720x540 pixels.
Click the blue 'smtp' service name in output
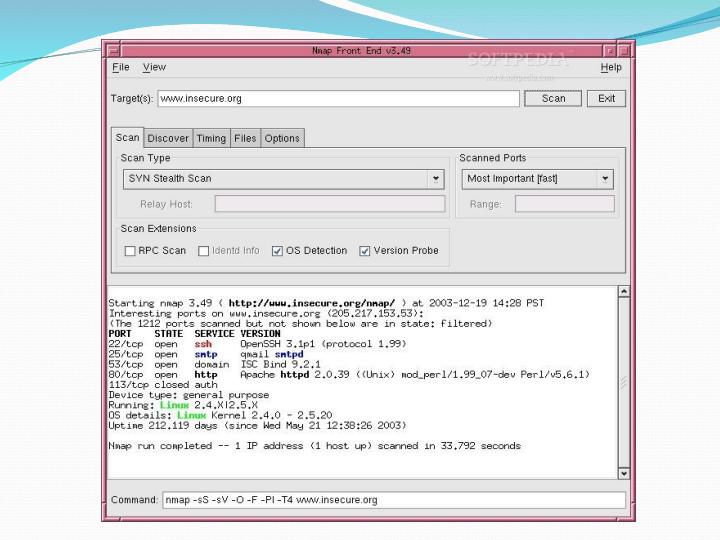206,354
